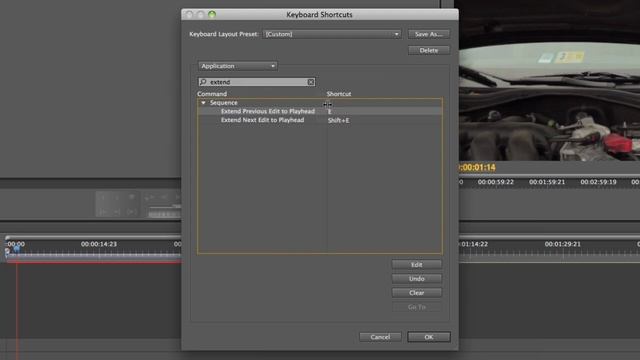Screen dimensions: 640x360
Task: Click 00:00:14:23 on the timeline ruler
Action: [99, 244]
